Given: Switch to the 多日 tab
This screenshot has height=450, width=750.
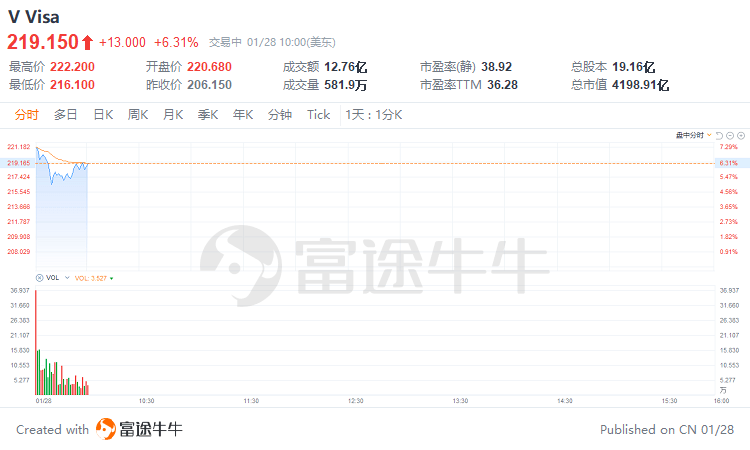Looking at the screenshot, I should (x=66, y=115).
